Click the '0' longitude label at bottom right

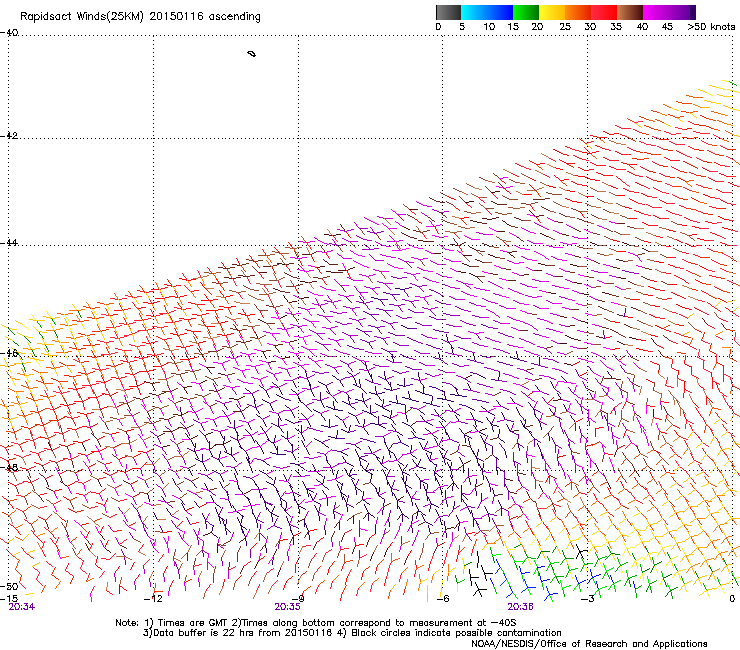point(732,599)
